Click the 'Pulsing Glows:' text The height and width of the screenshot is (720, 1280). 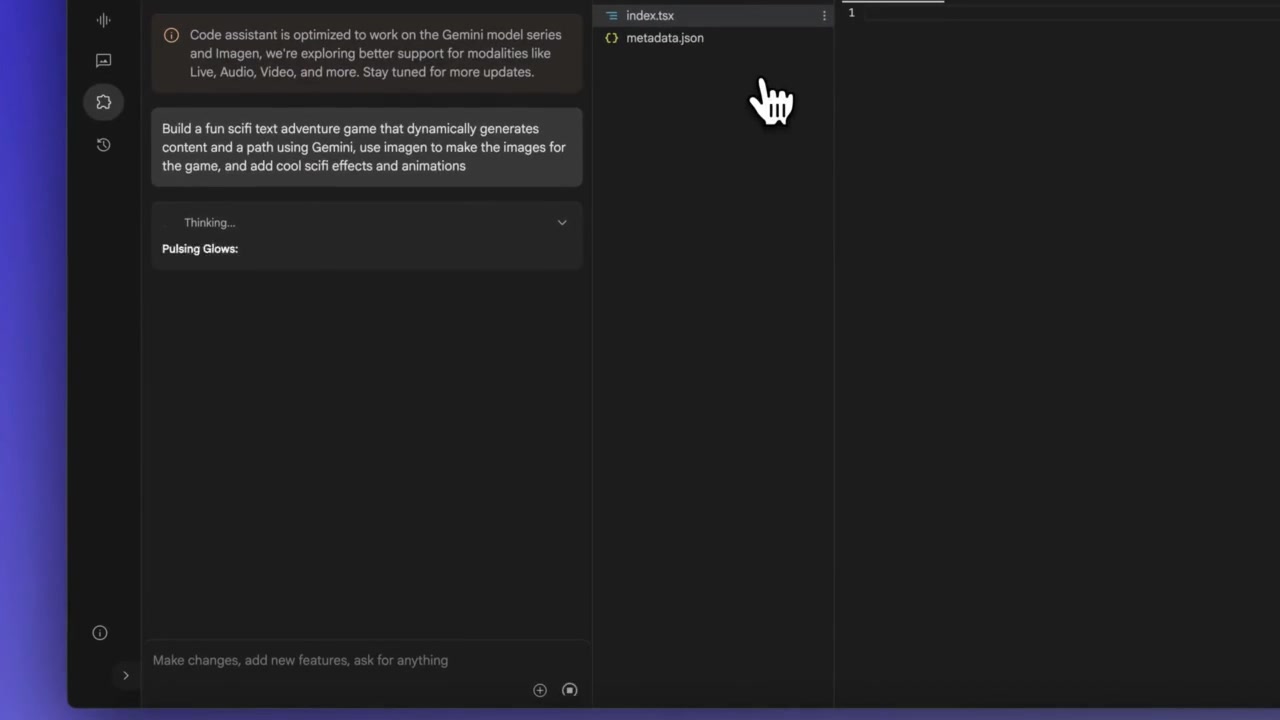pyautogui.click(x=200, y=249)
